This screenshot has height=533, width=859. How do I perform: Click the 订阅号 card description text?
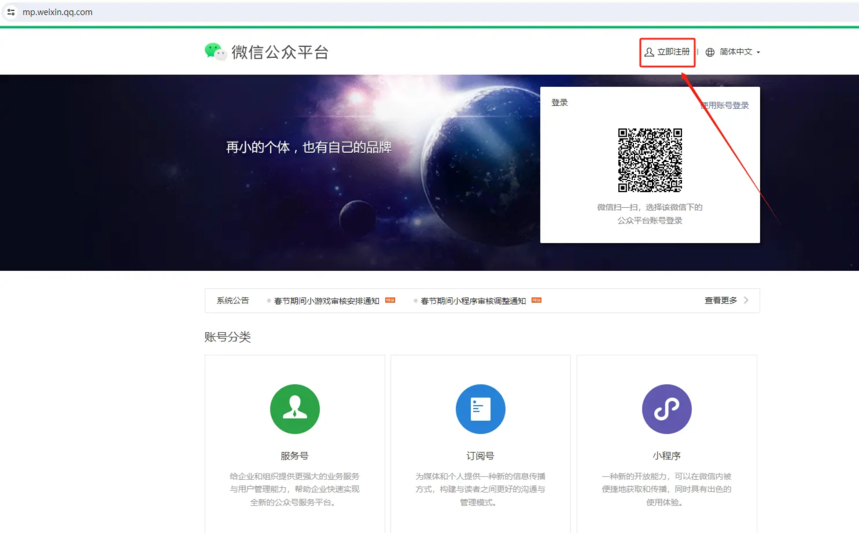(x=480, y=489)
